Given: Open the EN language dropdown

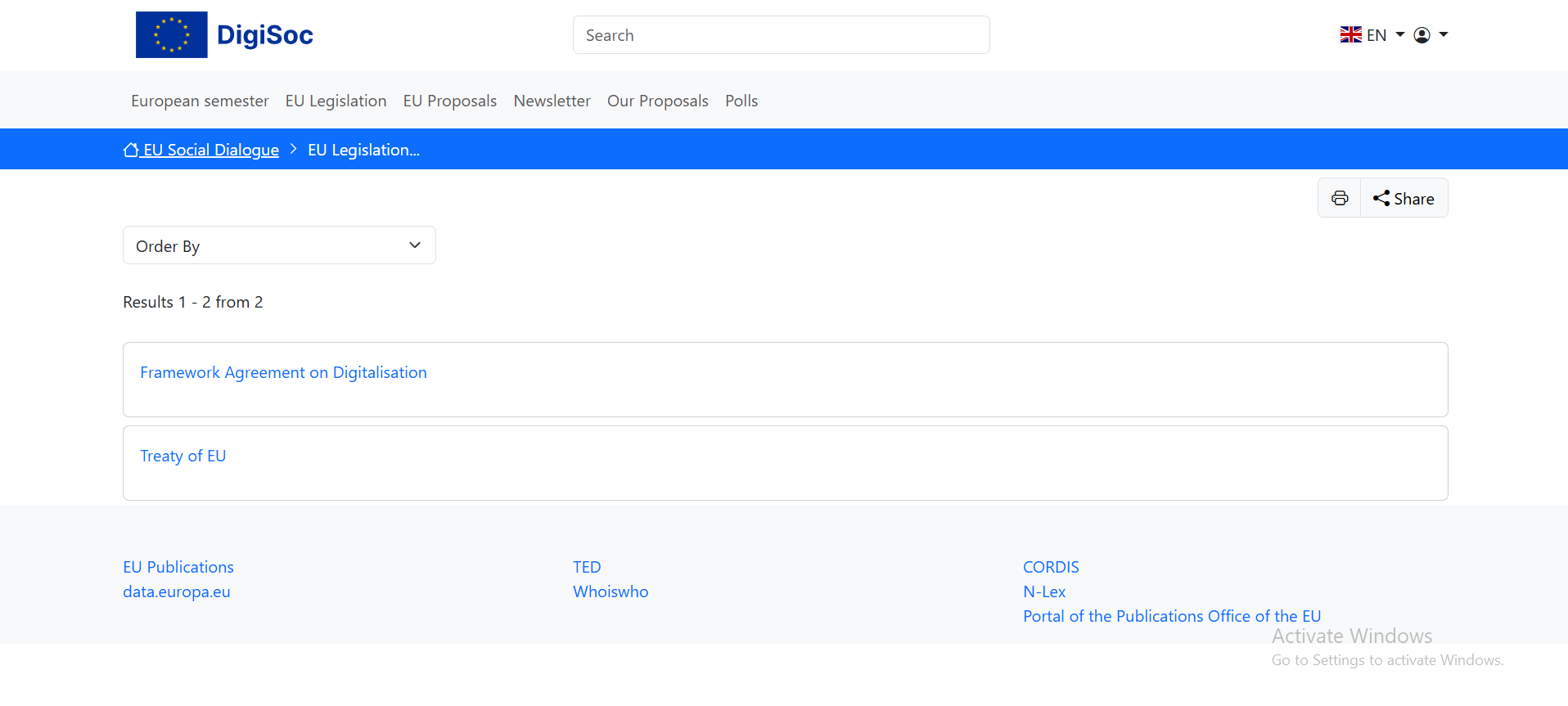Looking at the screenshot, I should click(1372, 35).
